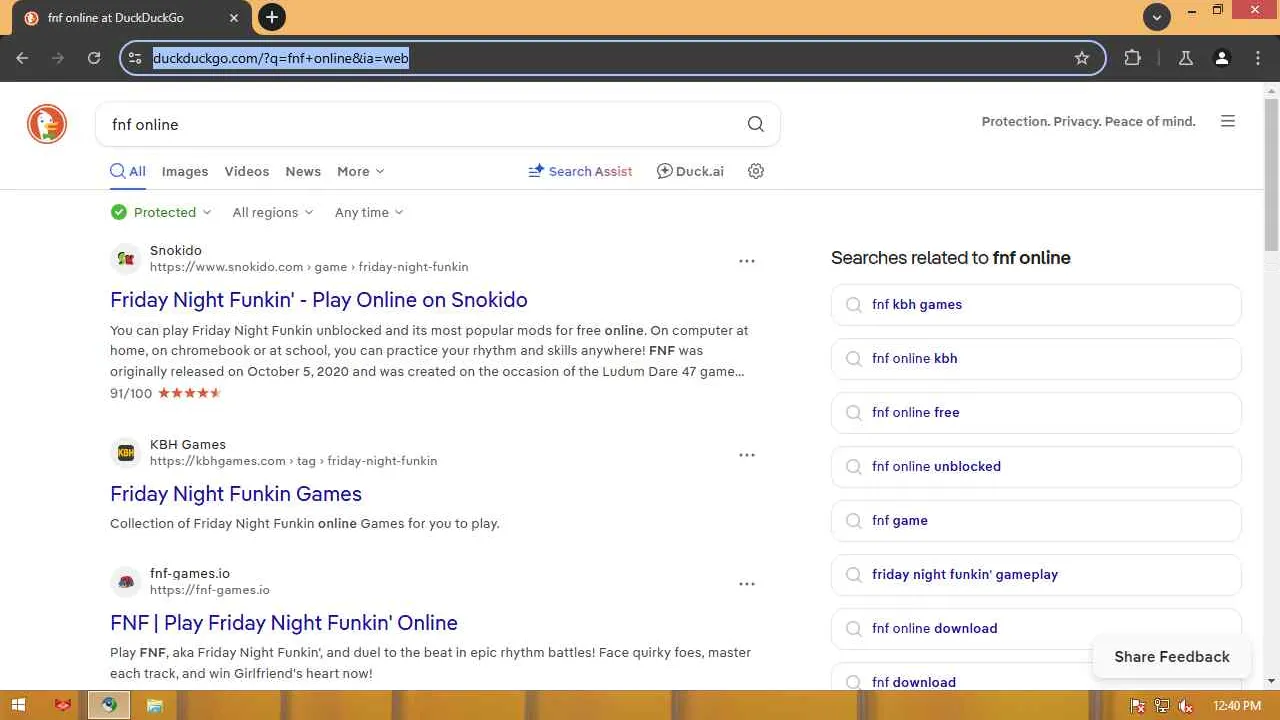Search related 'fnf game'
1280x720 pixels.
[x=1036, y=521]
